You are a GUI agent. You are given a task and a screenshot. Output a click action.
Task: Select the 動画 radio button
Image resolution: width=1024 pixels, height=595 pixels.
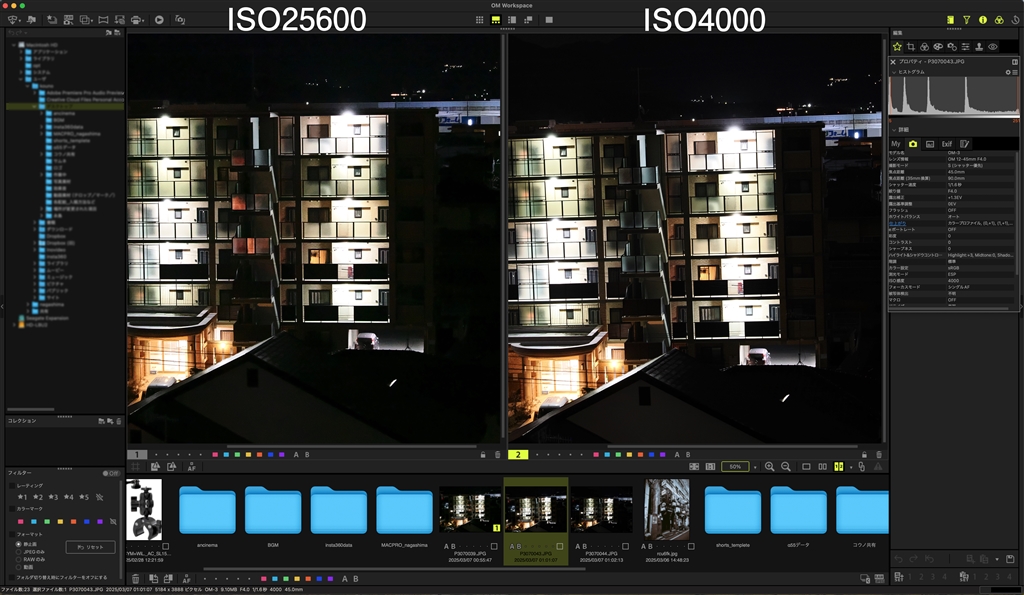click(x=18, y=567)
